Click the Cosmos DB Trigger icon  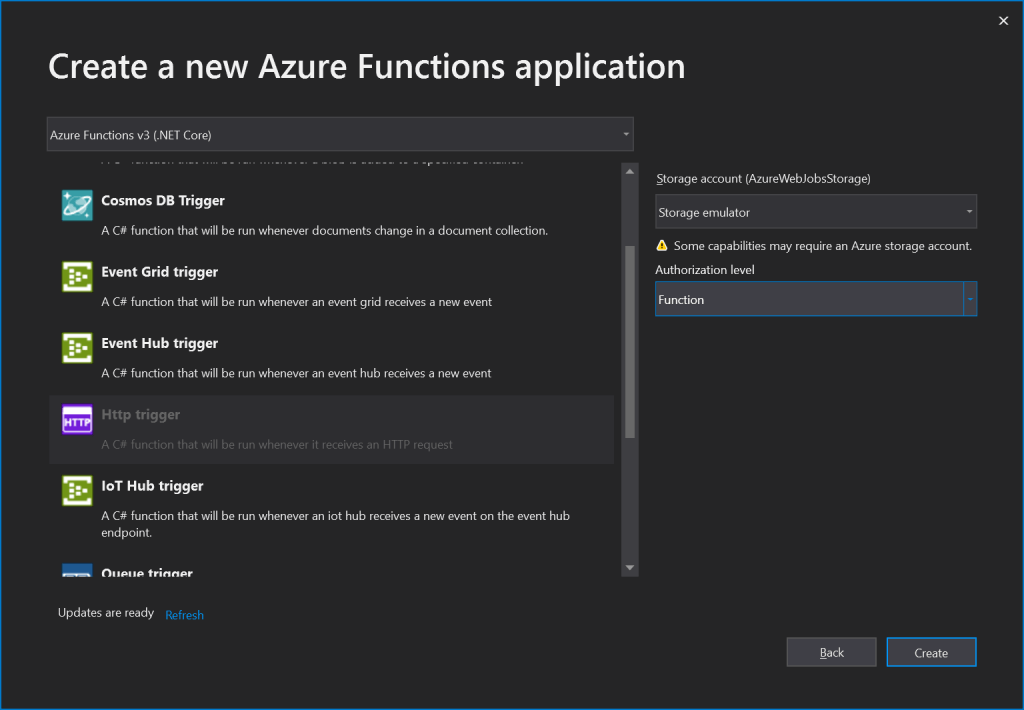[77, 205]
